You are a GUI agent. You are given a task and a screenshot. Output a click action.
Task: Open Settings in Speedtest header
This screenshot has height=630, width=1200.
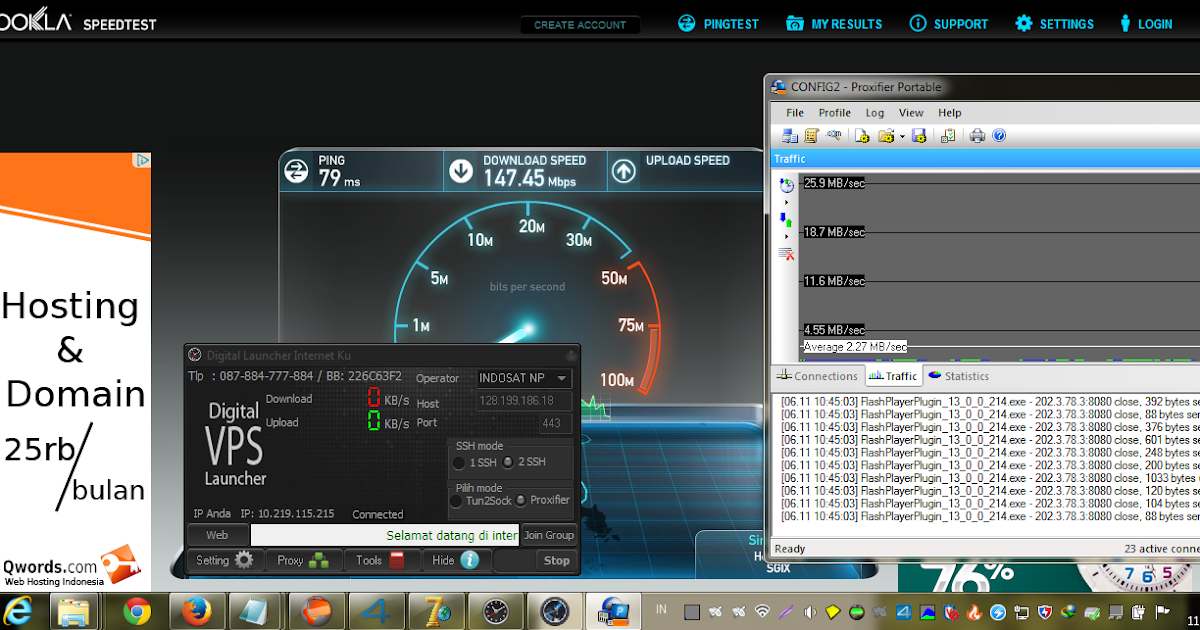pos(1054,24)
